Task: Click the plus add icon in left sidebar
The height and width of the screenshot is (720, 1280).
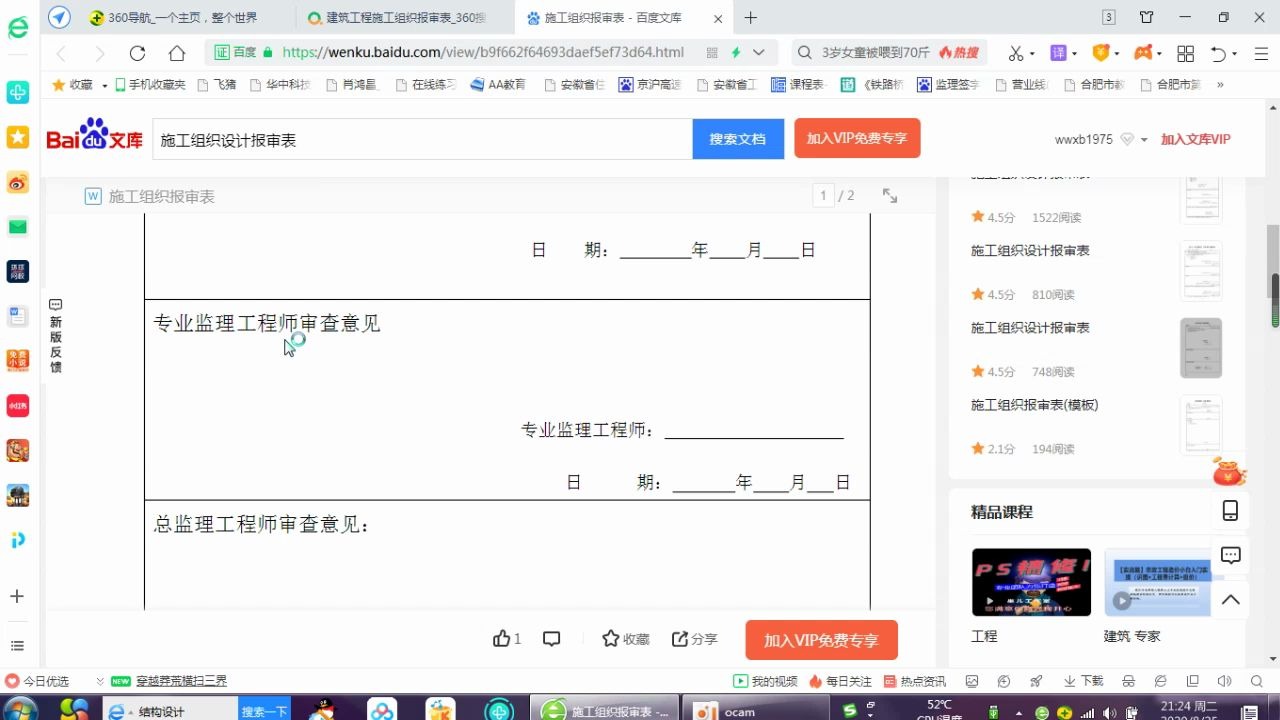Action: [17, 596]
